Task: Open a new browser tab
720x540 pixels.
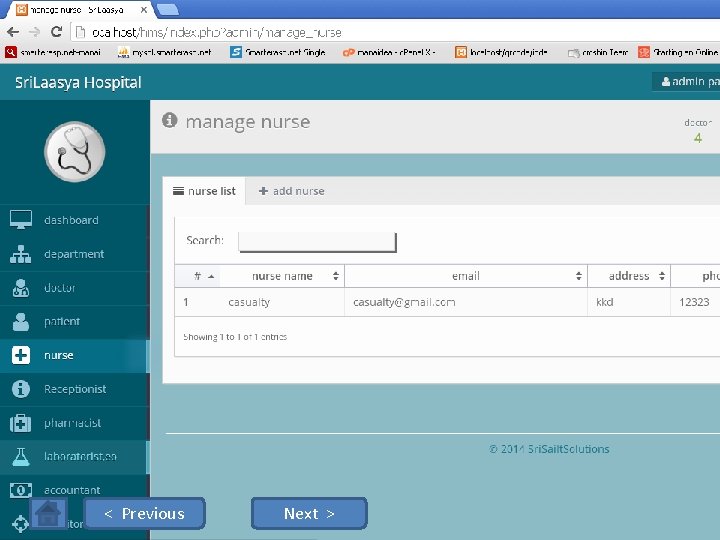Action: (x=168, y=9)
